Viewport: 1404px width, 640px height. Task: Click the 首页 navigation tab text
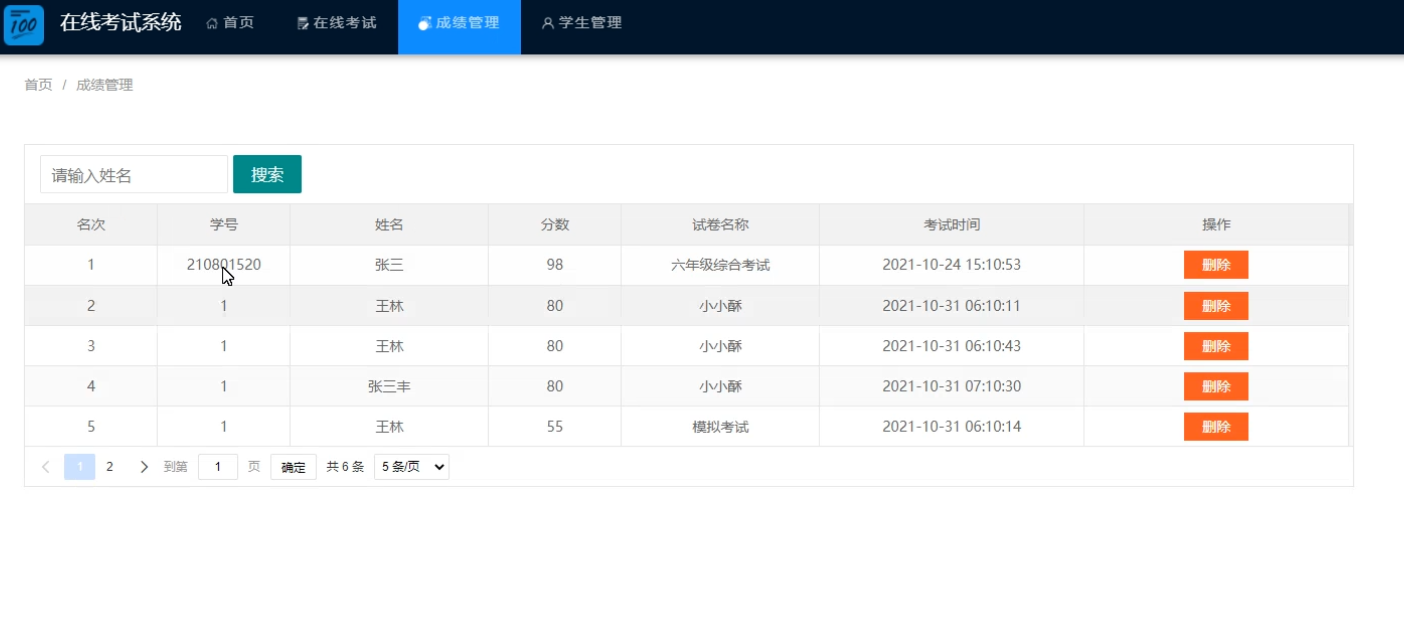point(239,23)
